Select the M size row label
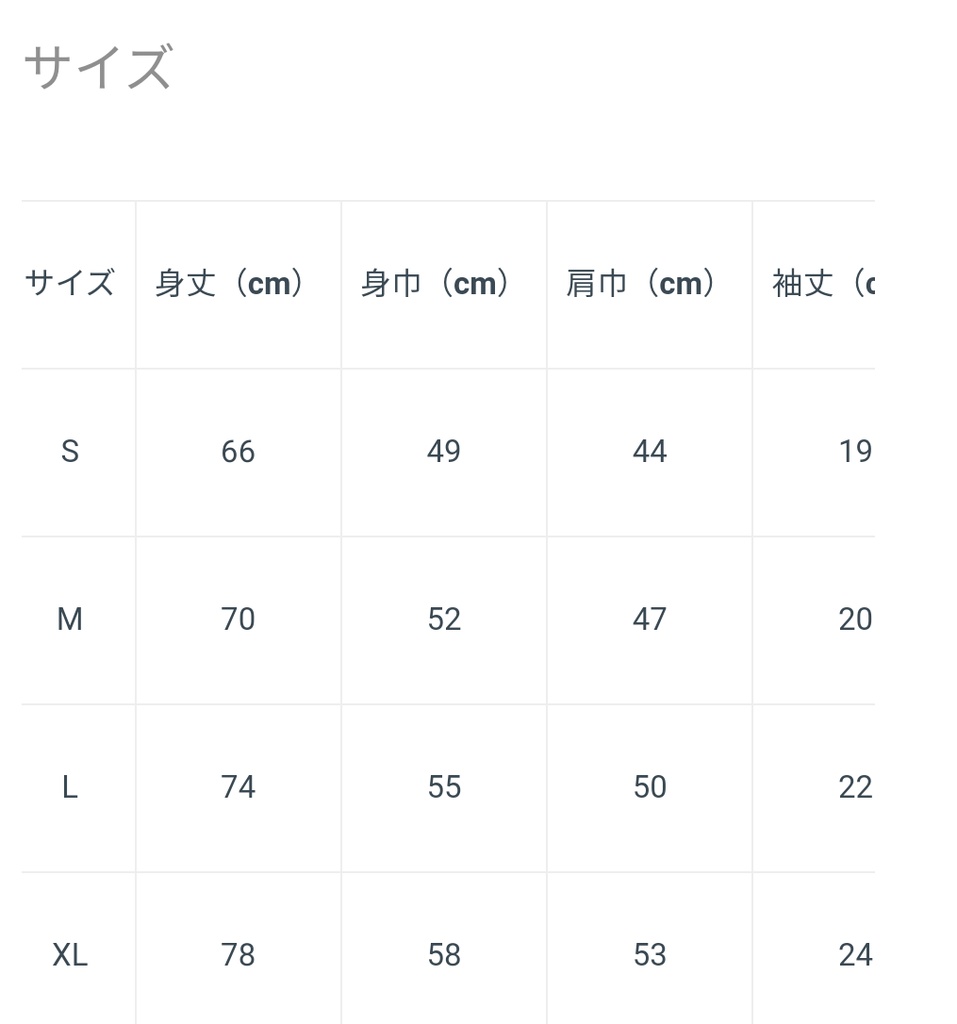957x1024 pixels. click(x=69, y=620)
